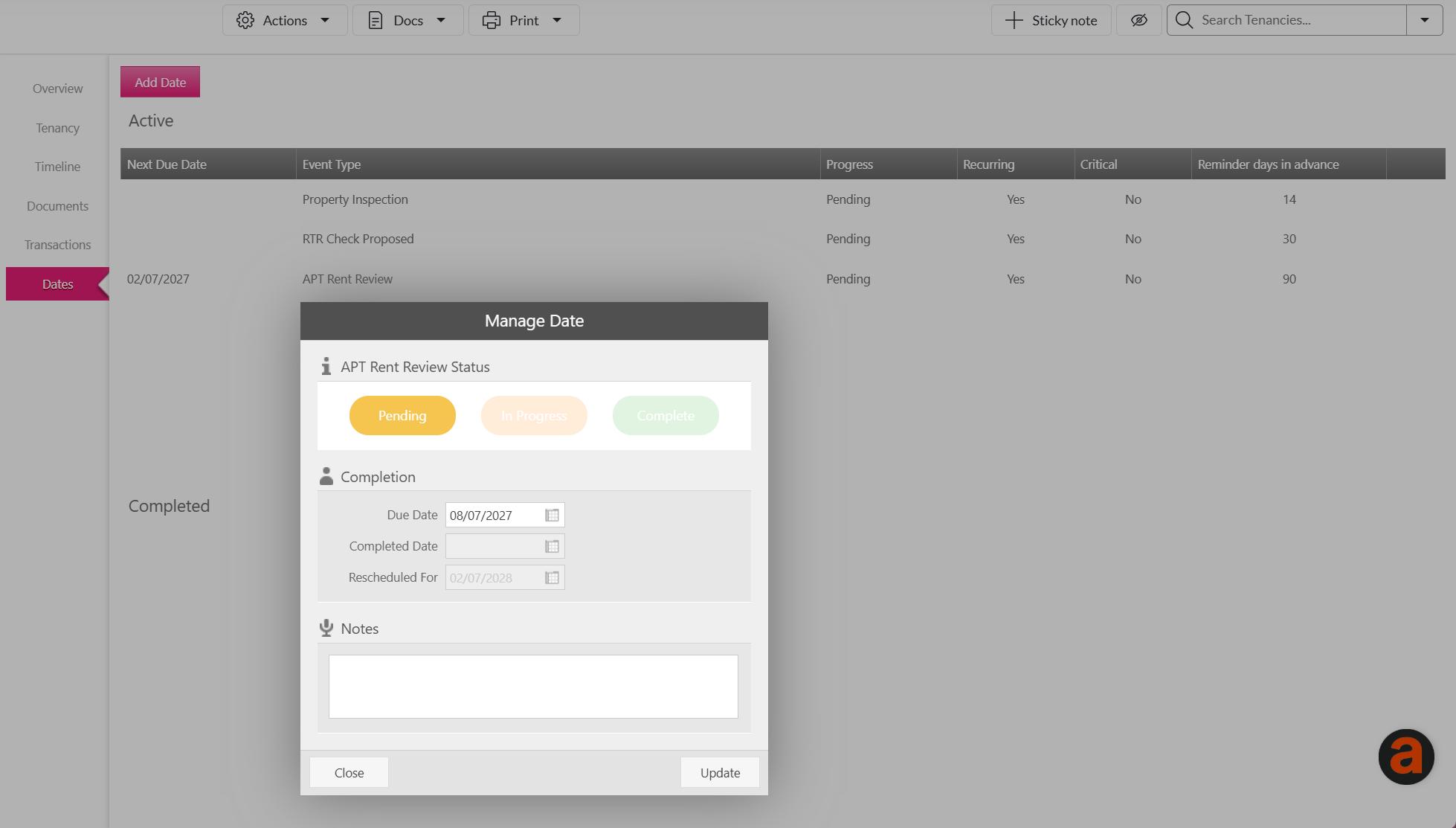Open the Tenancy tab
The width and height of the screenshot is (1456, 828).
57,128
